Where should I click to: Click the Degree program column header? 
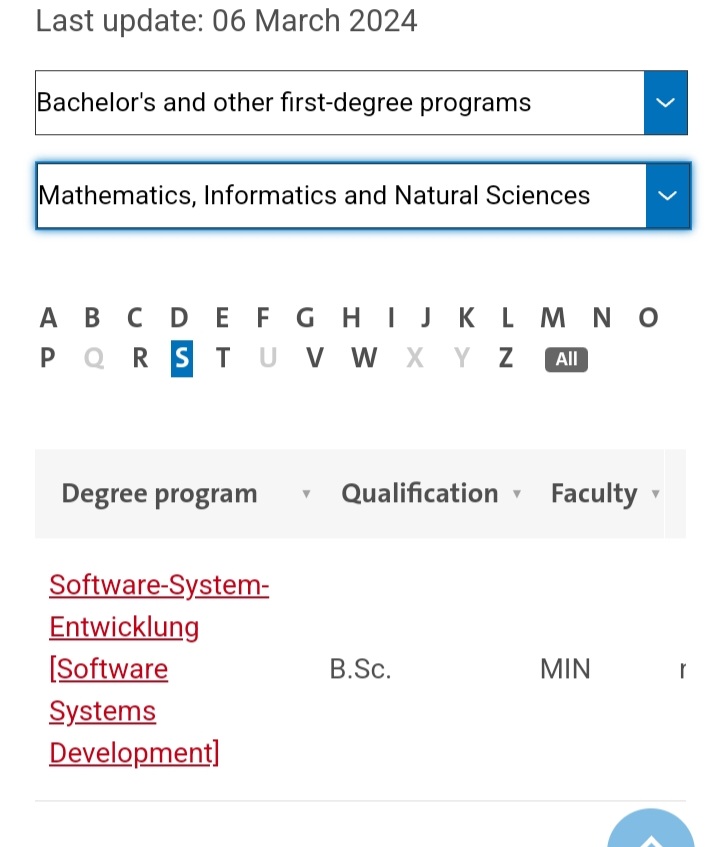pyautogui.click(x=159, y=494)
